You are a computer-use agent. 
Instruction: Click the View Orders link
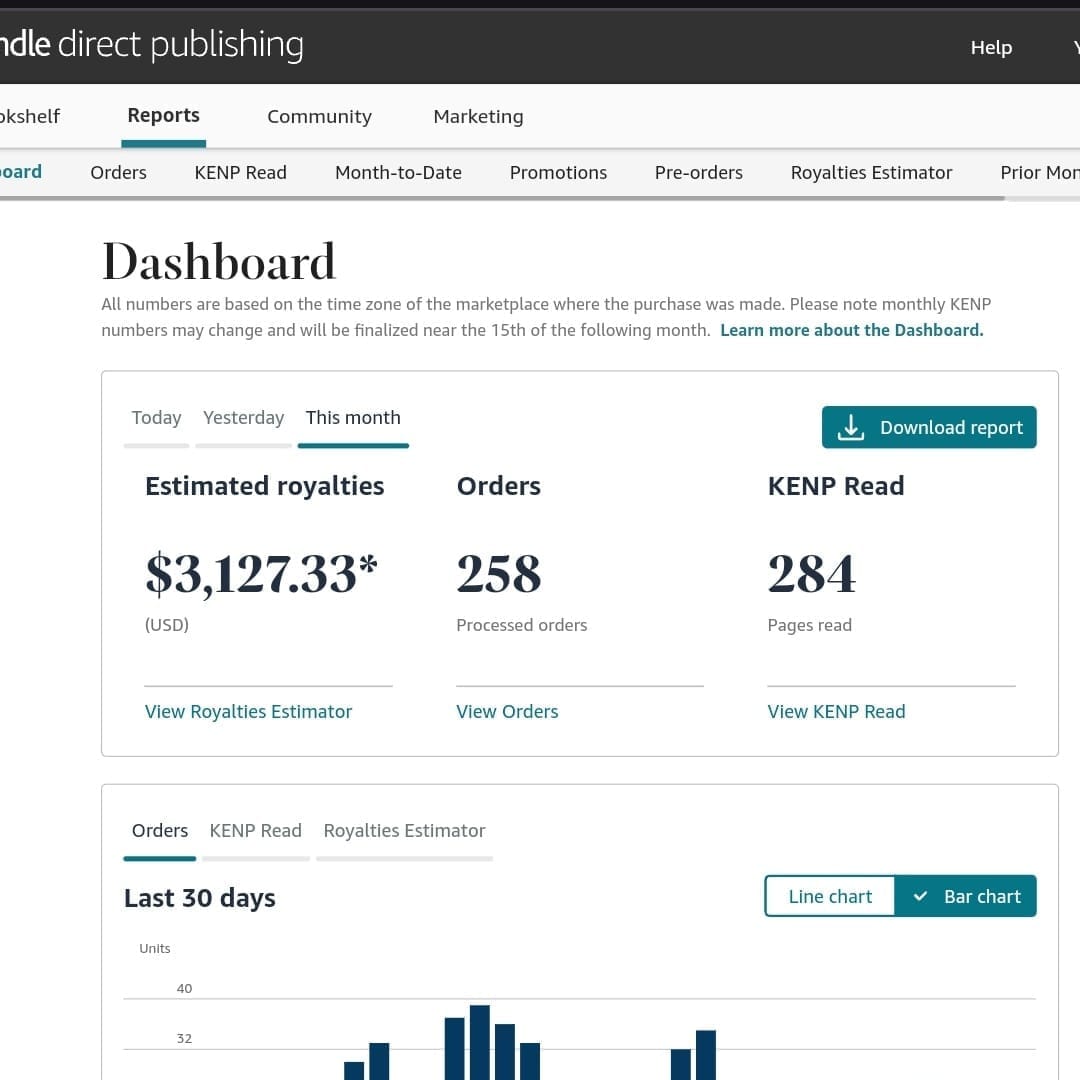507,711
